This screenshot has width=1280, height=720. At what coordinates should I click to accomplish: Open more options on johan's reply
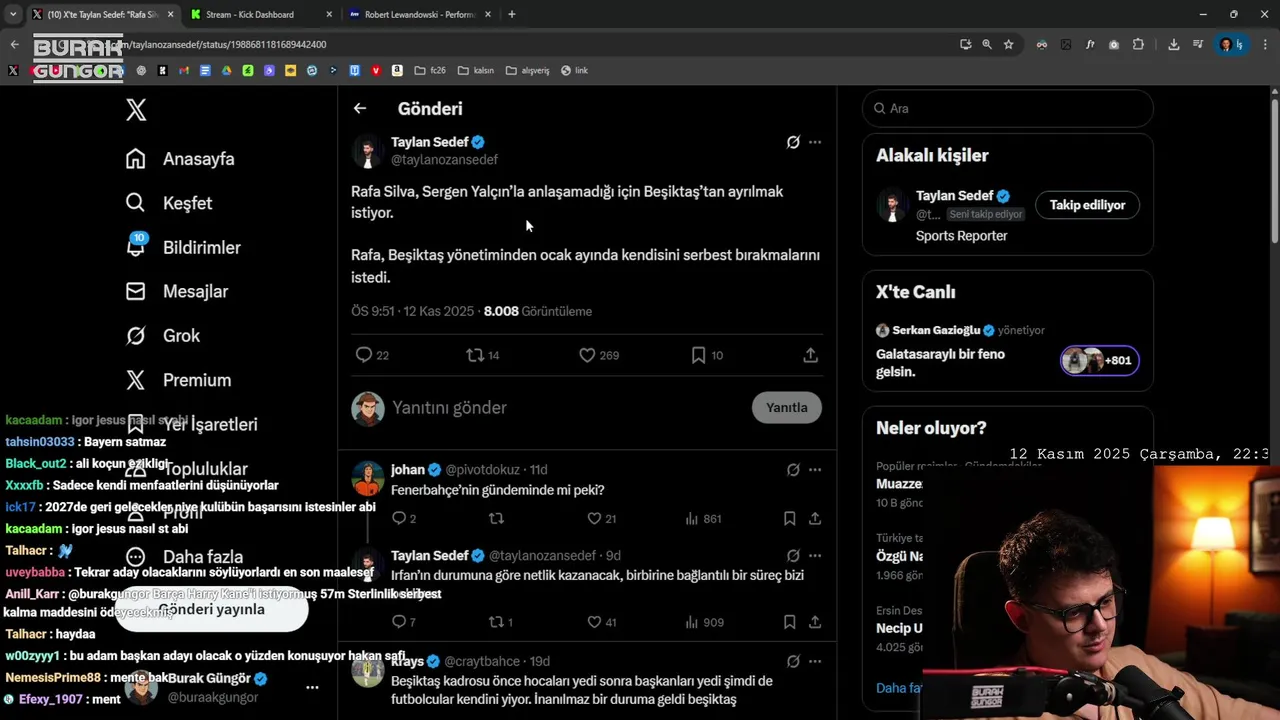[815, 469]
